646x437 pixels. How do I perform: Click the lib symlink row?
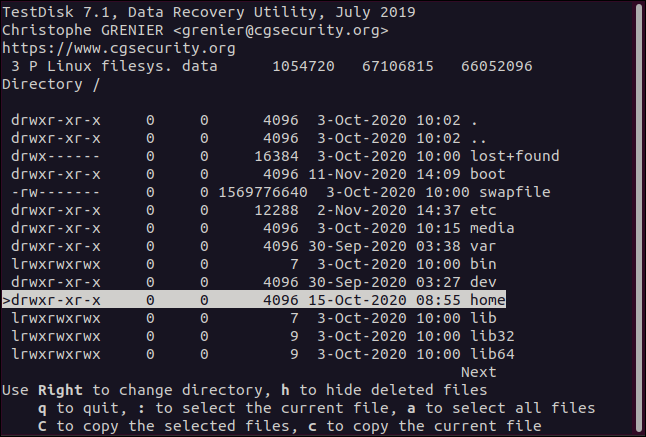pos(483,318)
